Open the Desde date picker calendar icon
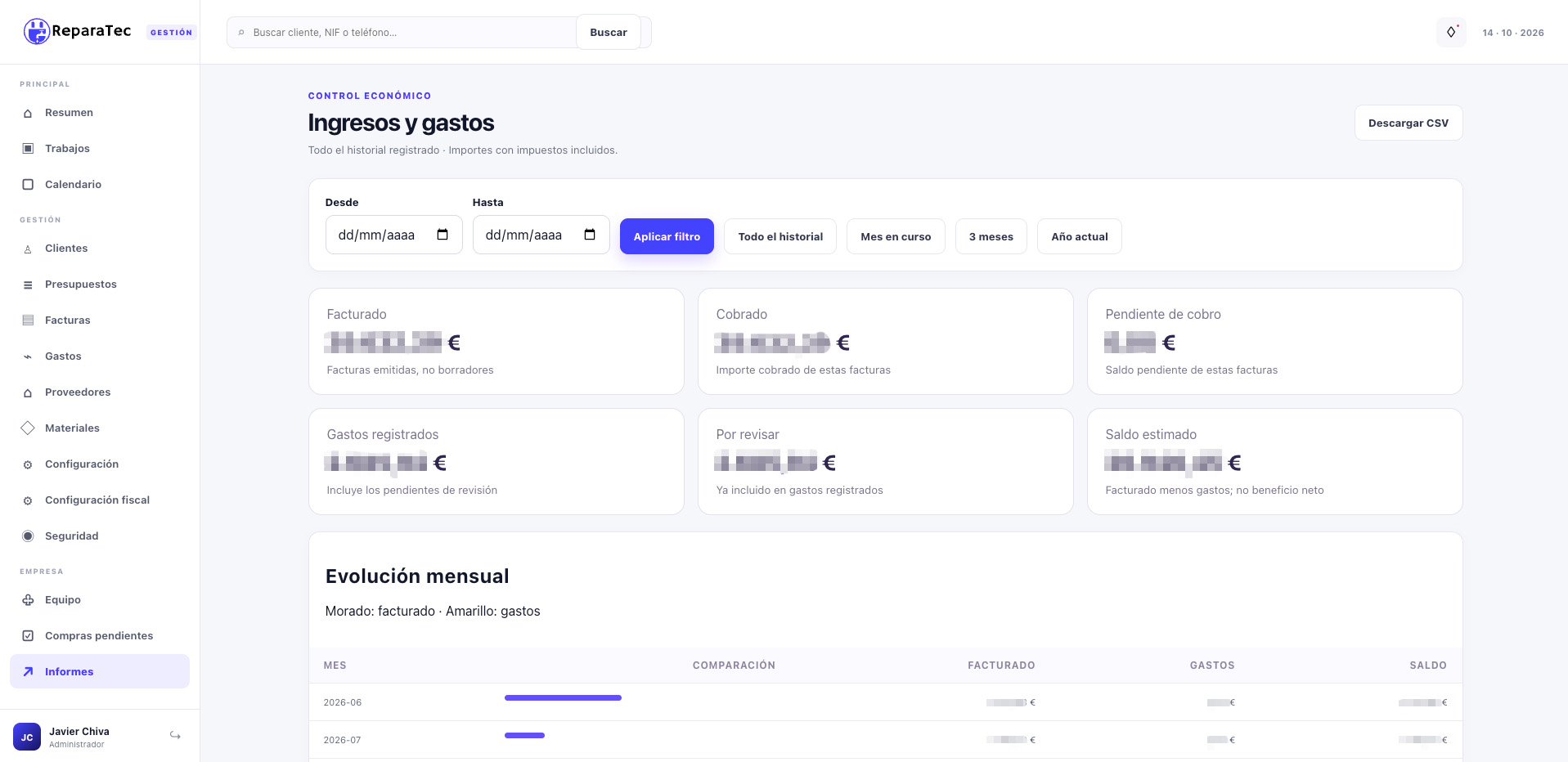This screenshot has height=762, width=1568. (443, 235)
